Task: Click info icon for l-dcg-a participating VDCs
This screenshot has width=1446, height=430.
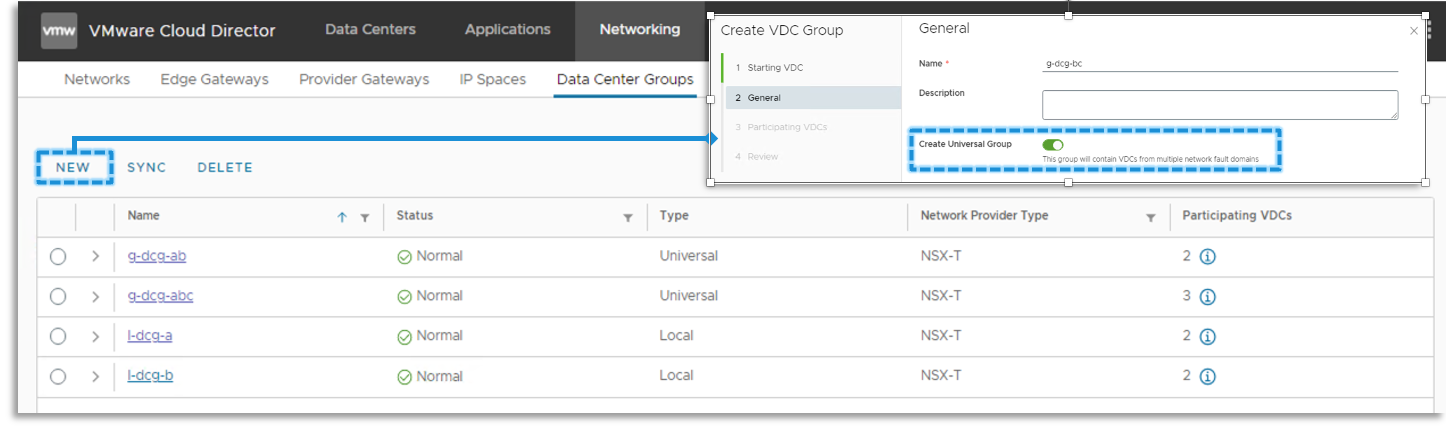Action: click(1207, 337)
